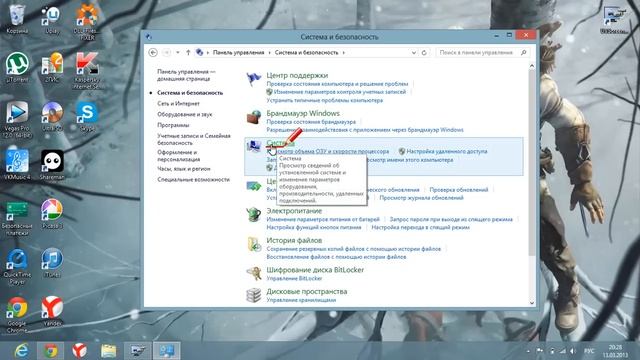
Task: Open Учетные записи и Семейная безопасность
Action: (194, 139)
